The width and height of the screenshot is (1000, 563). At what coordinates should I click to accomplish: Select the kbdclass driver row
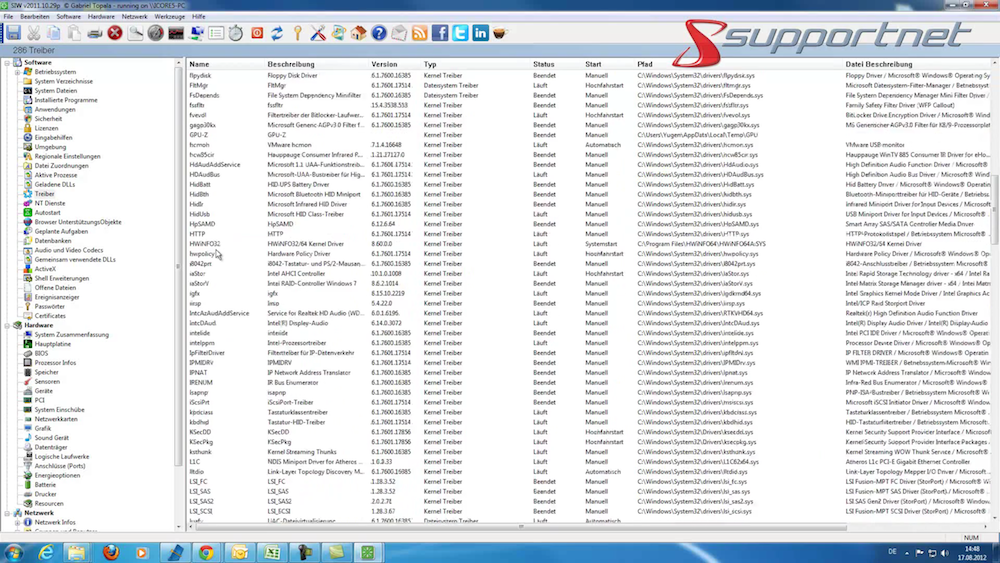coord(589,412)
